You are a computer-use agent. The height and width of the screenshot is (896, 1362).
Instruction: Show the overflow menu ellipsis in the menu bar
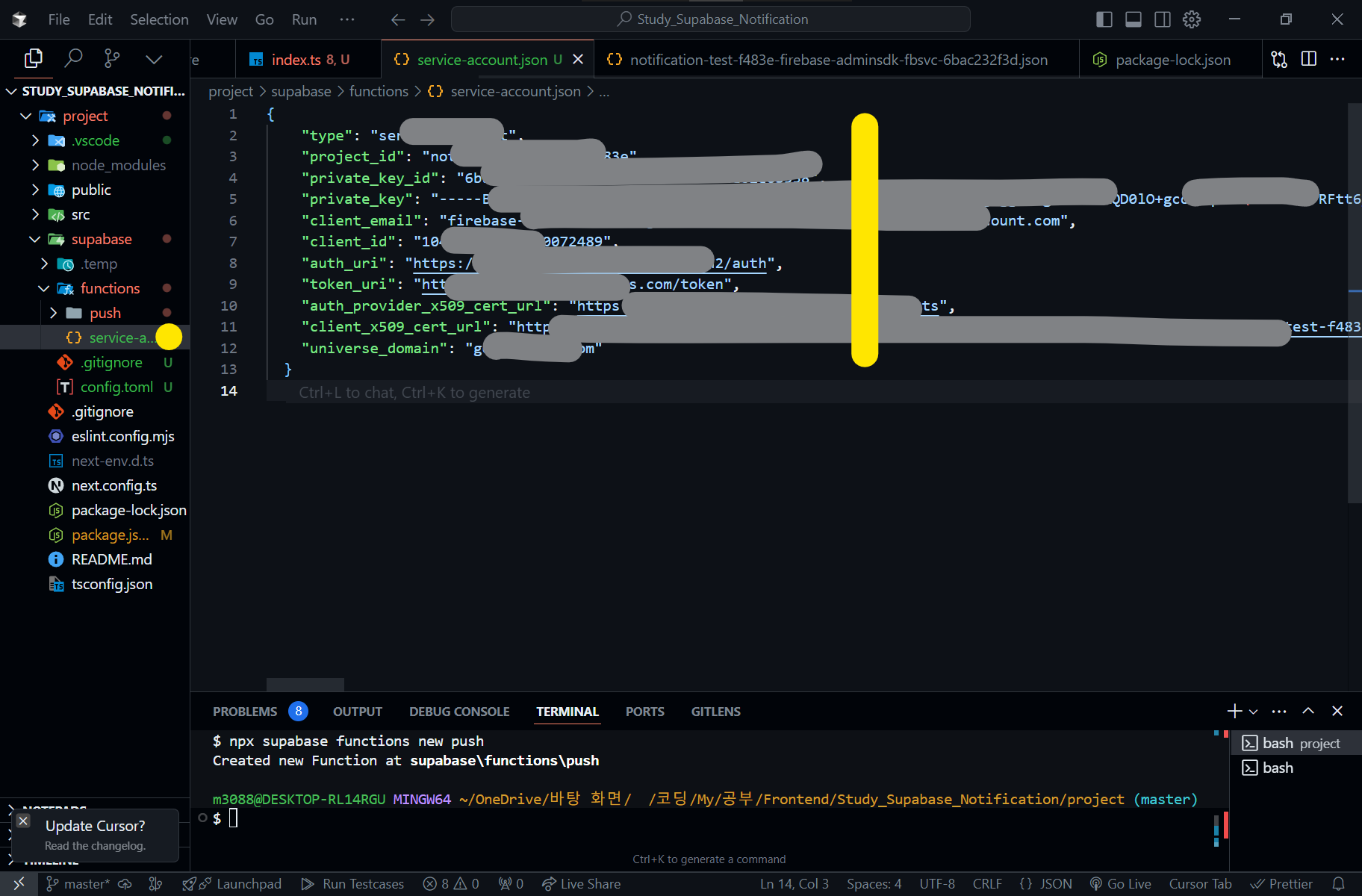click(347, 19)
